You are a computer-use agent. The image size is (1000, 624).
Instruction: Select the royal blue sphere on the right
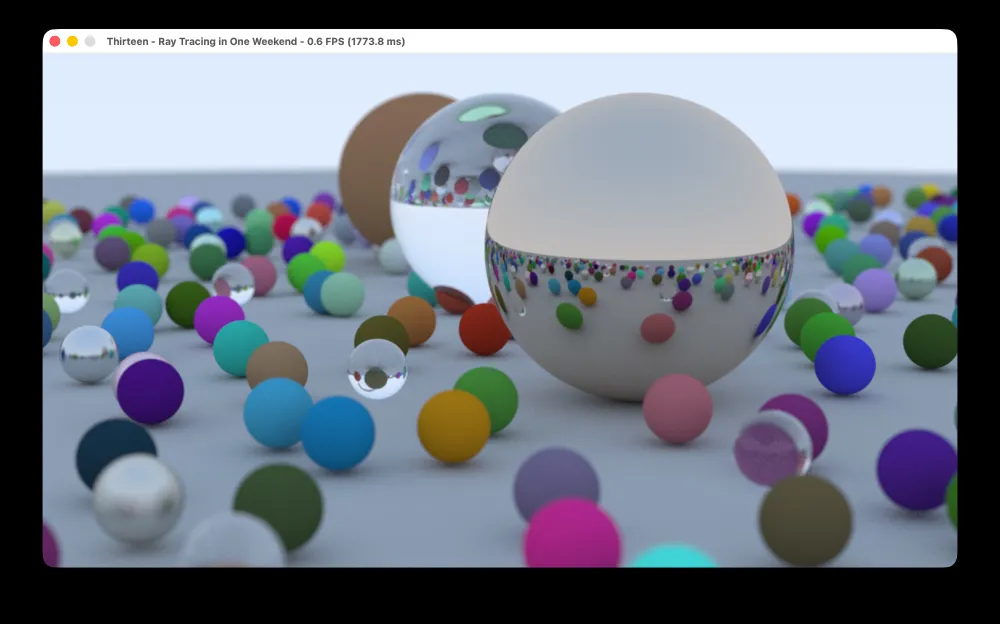844,365
